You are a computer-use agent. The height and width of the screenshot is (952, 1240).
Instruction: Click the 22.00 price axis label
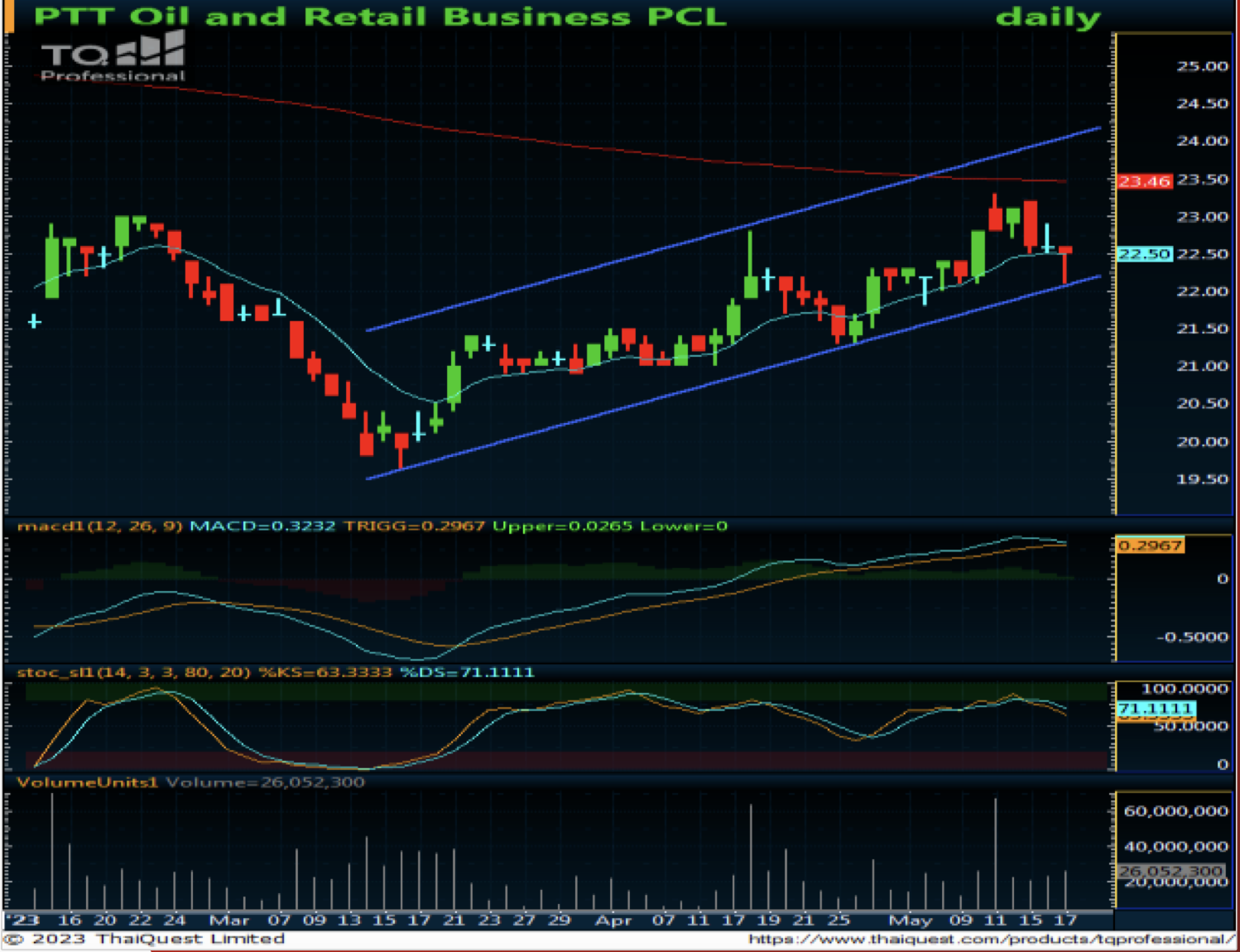pyautogui.click(x=1203, y=291)
